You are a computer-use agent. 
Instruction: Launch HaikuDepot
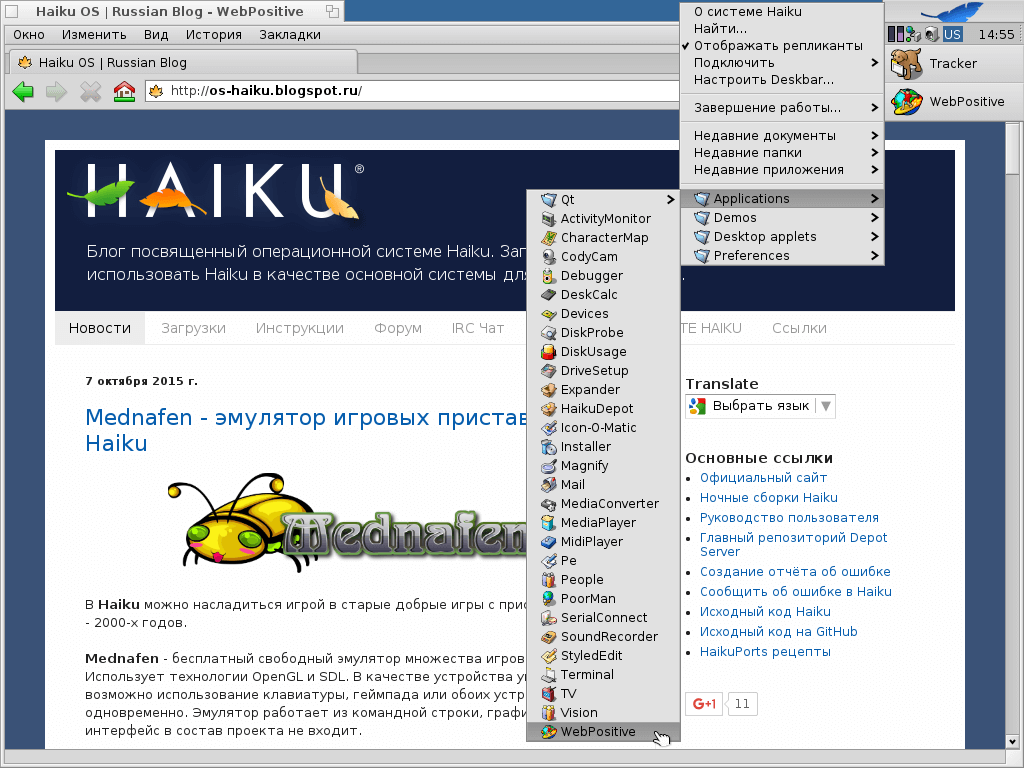[x=603, y=408]
